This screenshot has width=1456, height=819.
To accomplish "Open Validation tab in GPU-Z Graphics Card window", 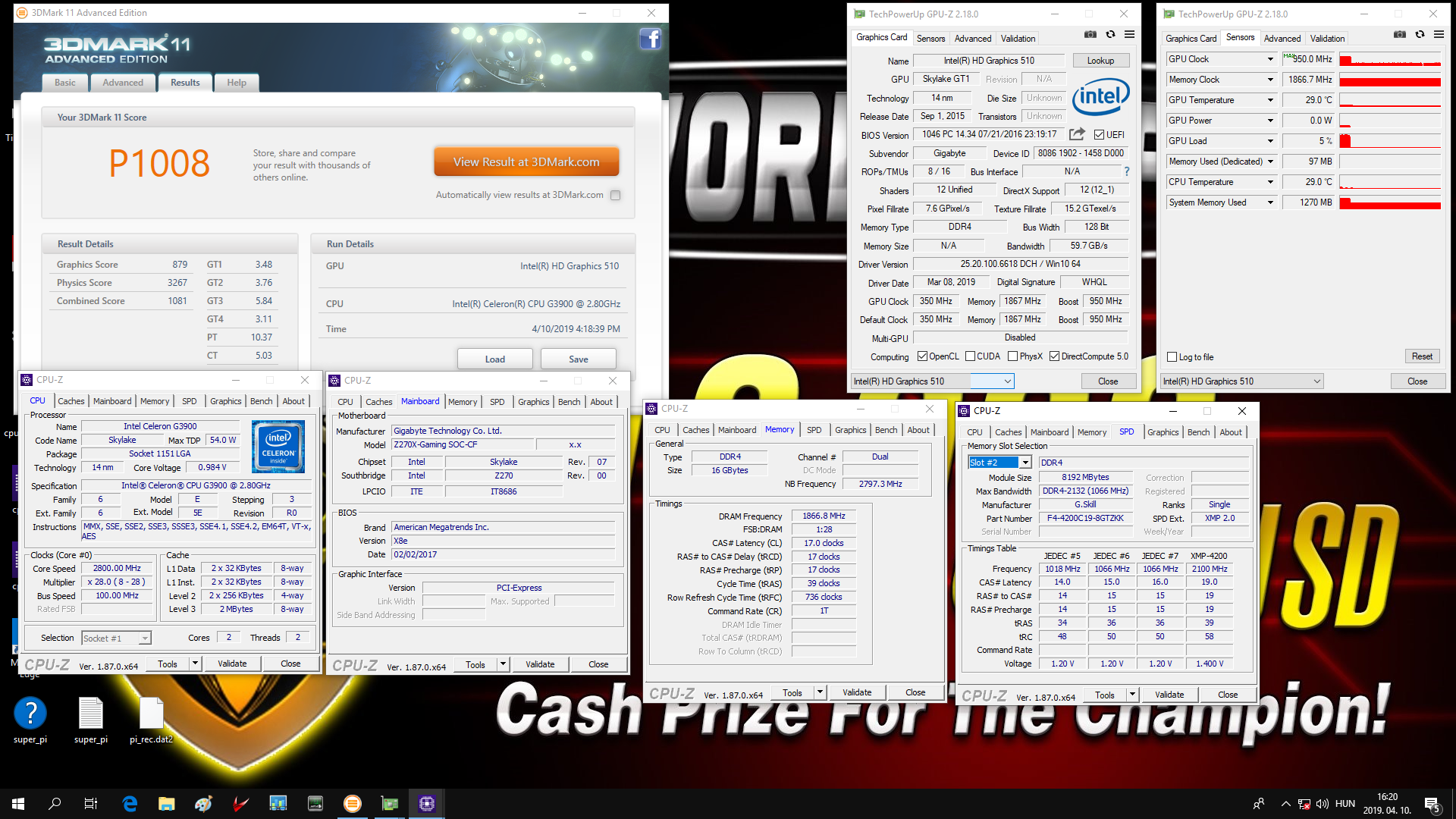I will click(x=1018, y=39).
